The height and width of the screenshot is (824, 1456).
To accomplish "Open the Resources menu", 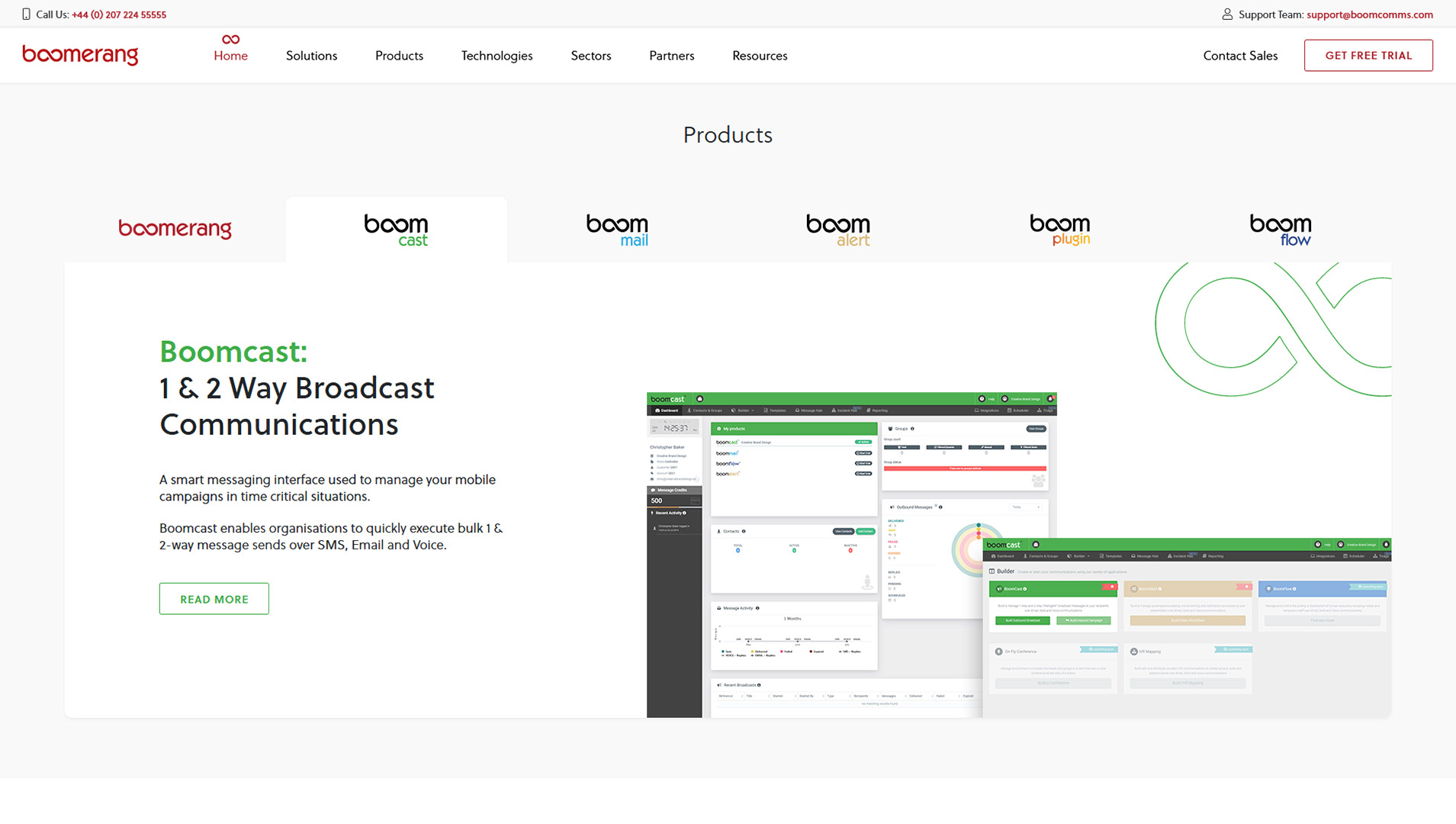I will point(760,56).
